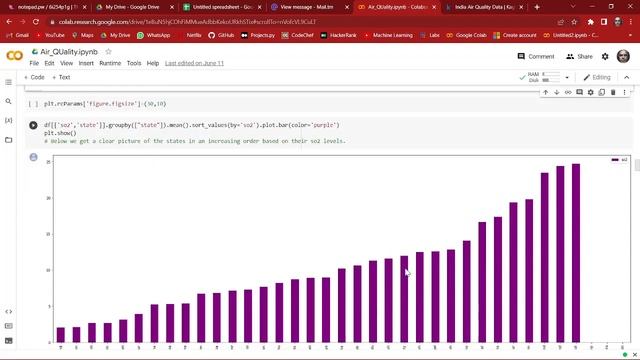Click the notebook vertical scrollbar
Image resolution: width=640 pixels, height=360 pixels.
(637, 165)
